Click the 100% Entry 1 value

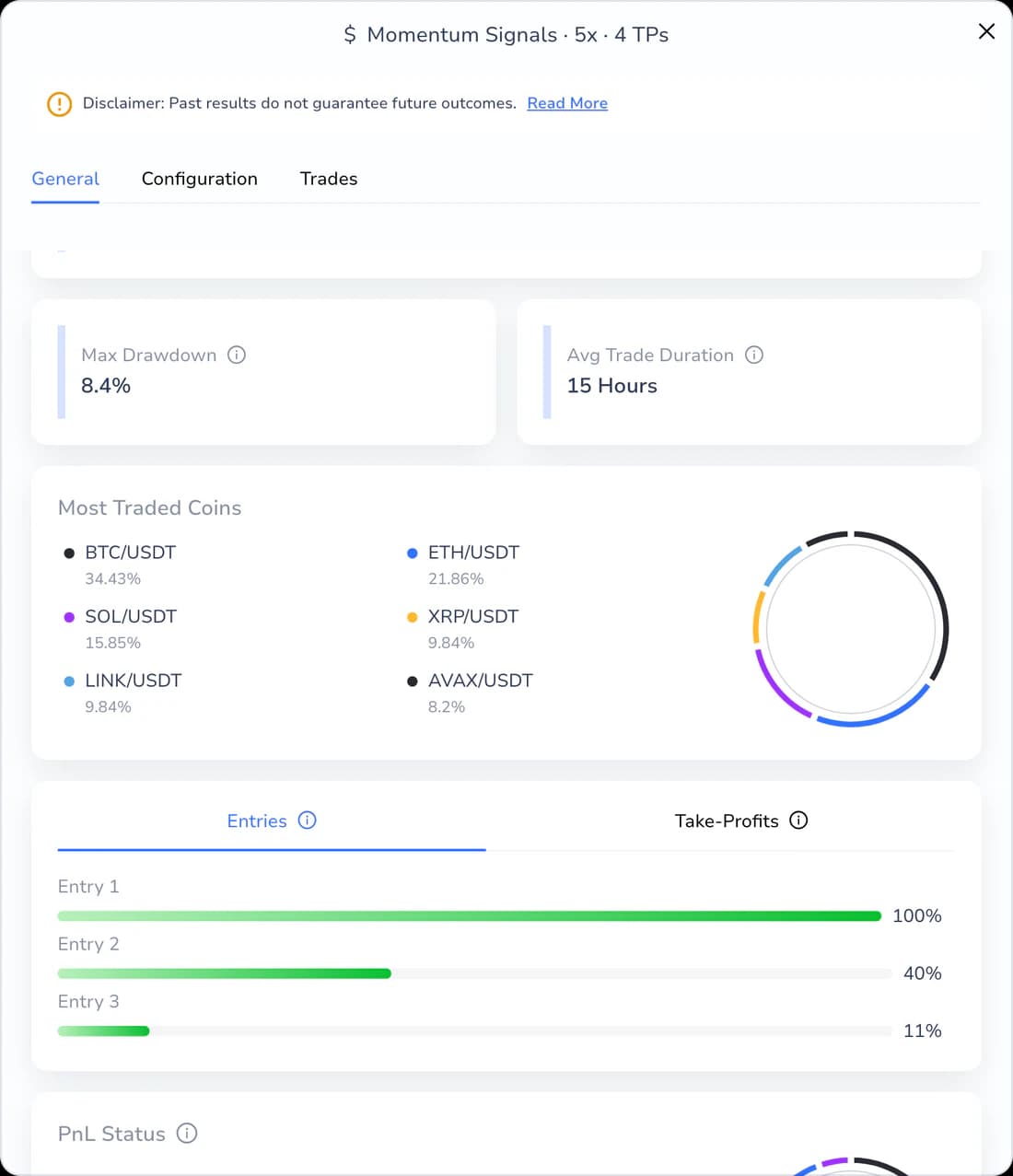917,916
